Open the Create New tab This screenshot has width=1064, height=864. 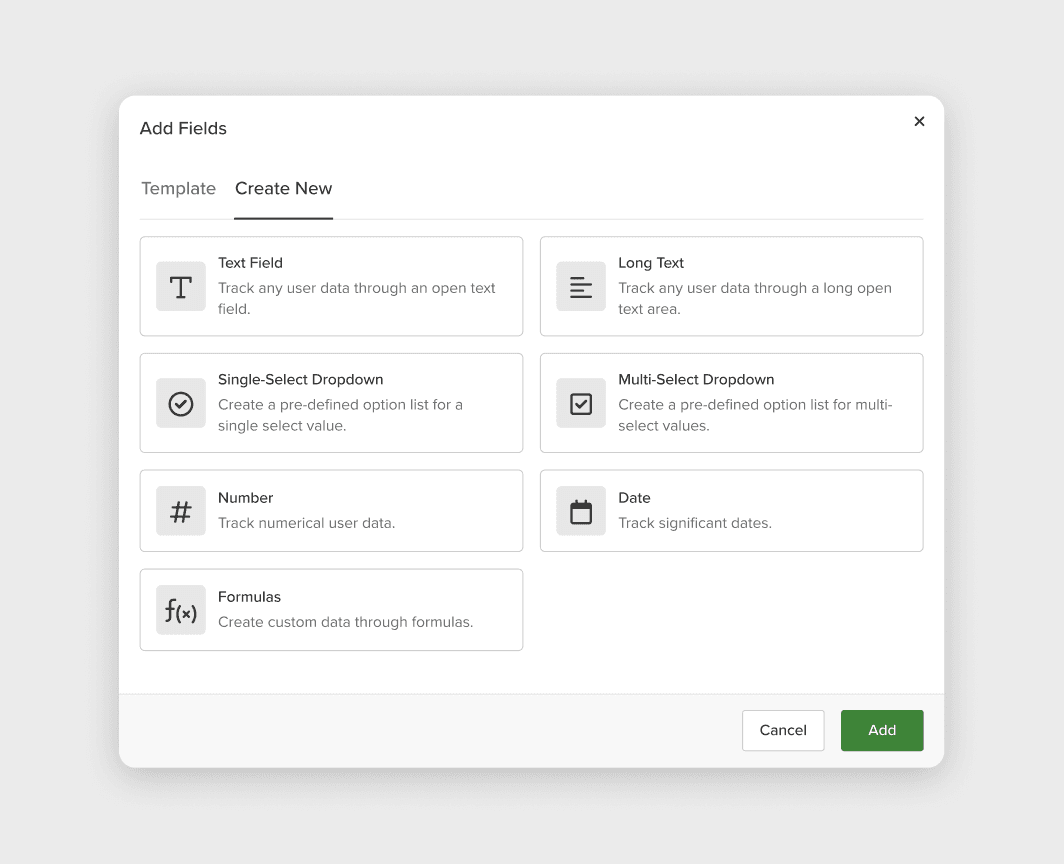click(x=283, y=188)
